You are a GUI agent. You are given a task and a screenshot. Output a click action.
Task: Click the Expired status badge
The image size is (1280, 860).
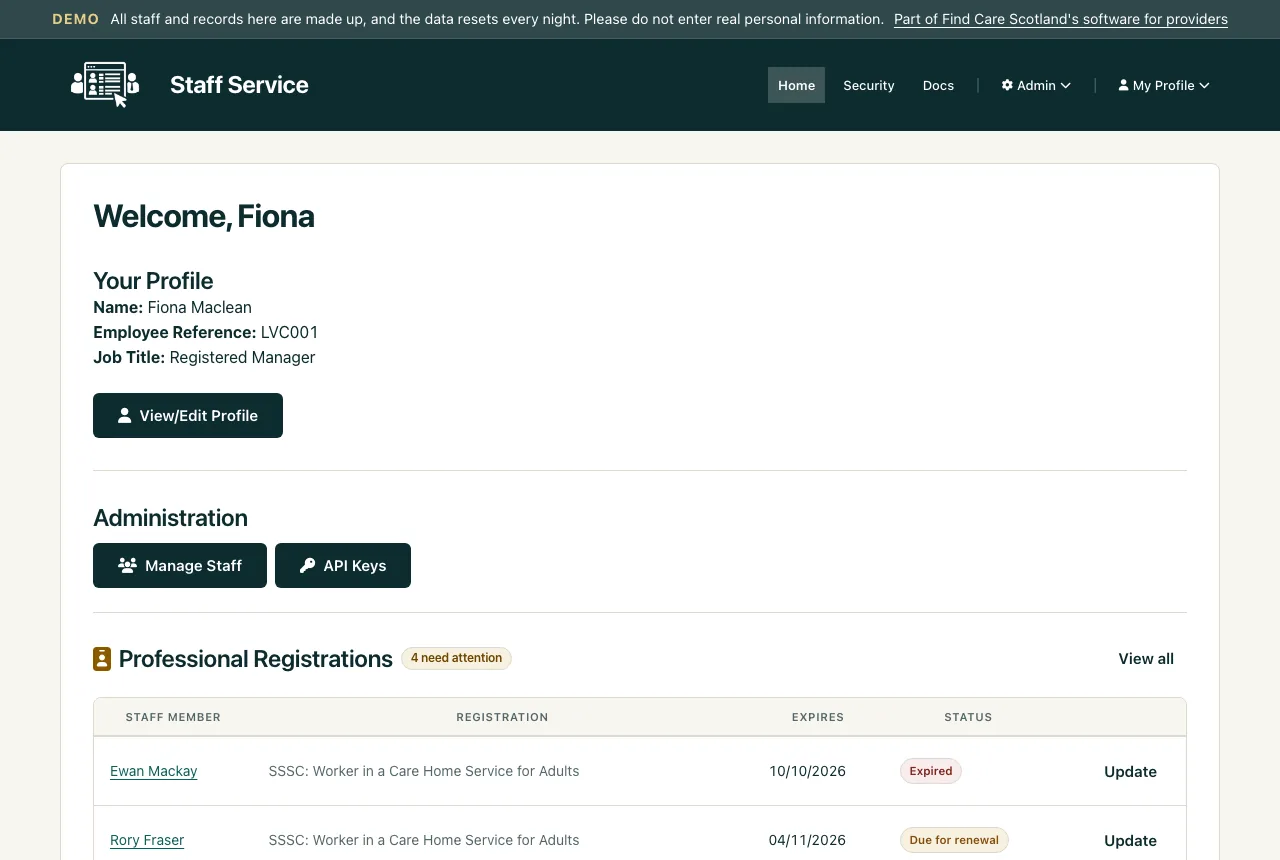(931, 771)
